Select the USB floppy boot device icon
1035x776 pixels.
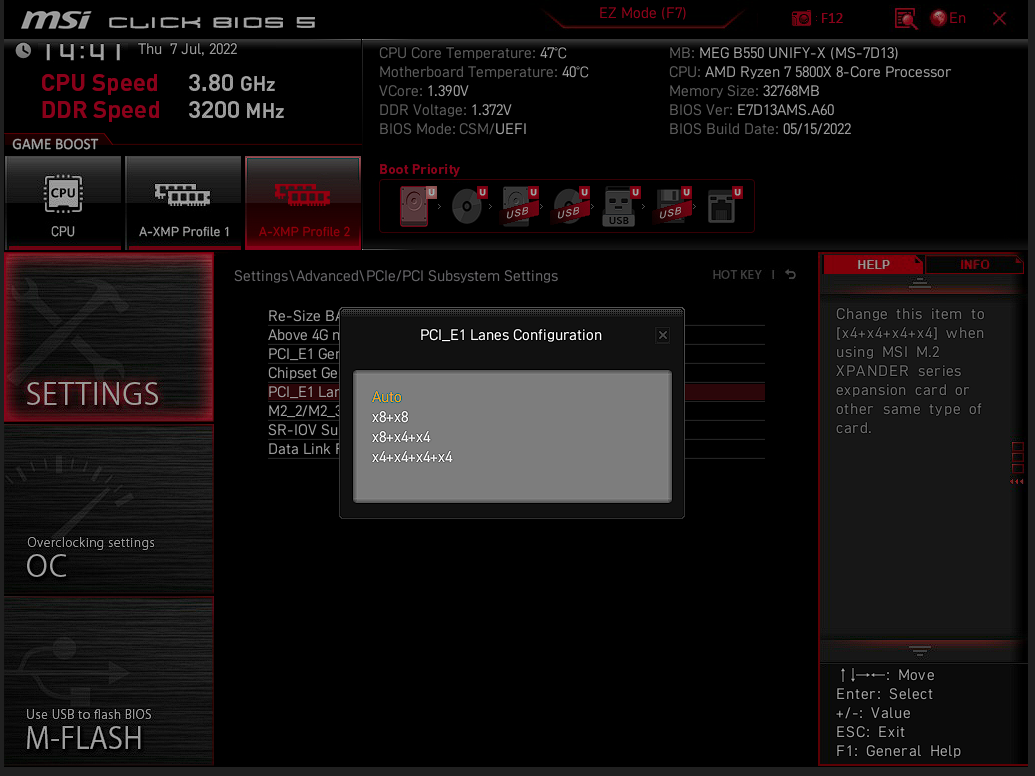pos(672,206)
